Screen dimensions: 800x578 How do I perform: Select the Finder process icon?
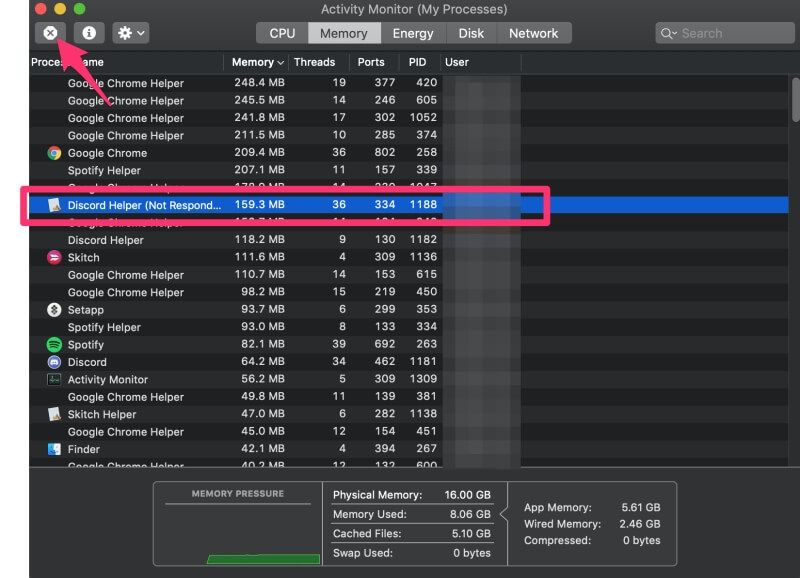coord(54,449)
